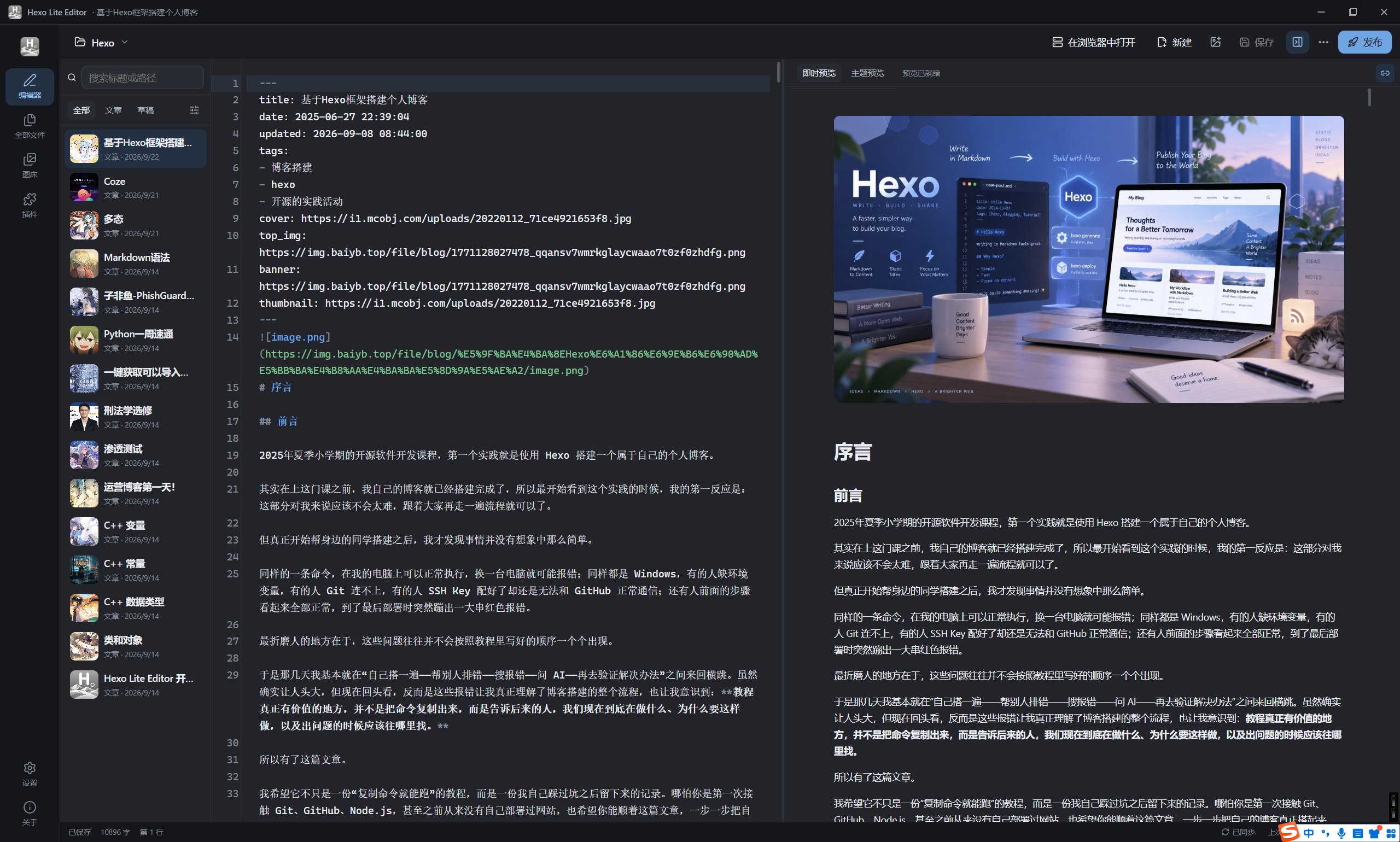Click the insert image toolbar icon
1400x842 pixels.
pos(1216,42)
